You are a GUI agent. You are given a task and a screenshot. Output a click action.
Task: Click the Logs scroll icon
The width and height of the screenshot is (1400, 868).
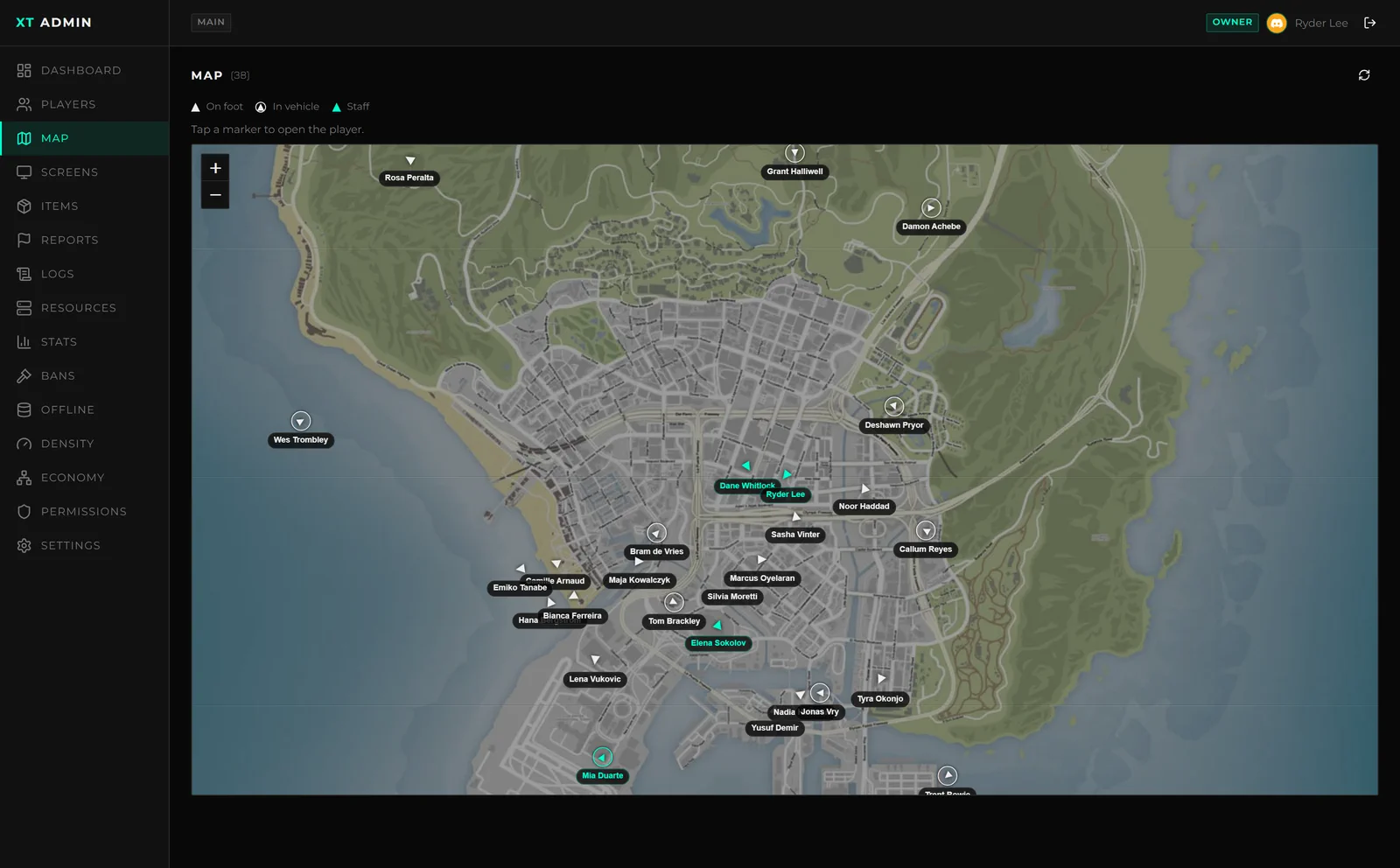pyautogui.click(x=24, y=274)
